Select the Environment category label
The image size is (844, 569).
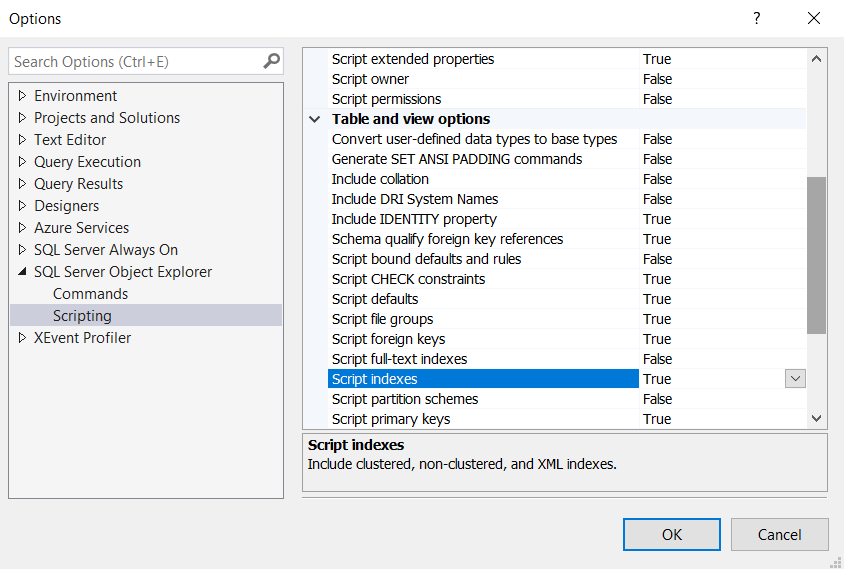click(75, 96)
